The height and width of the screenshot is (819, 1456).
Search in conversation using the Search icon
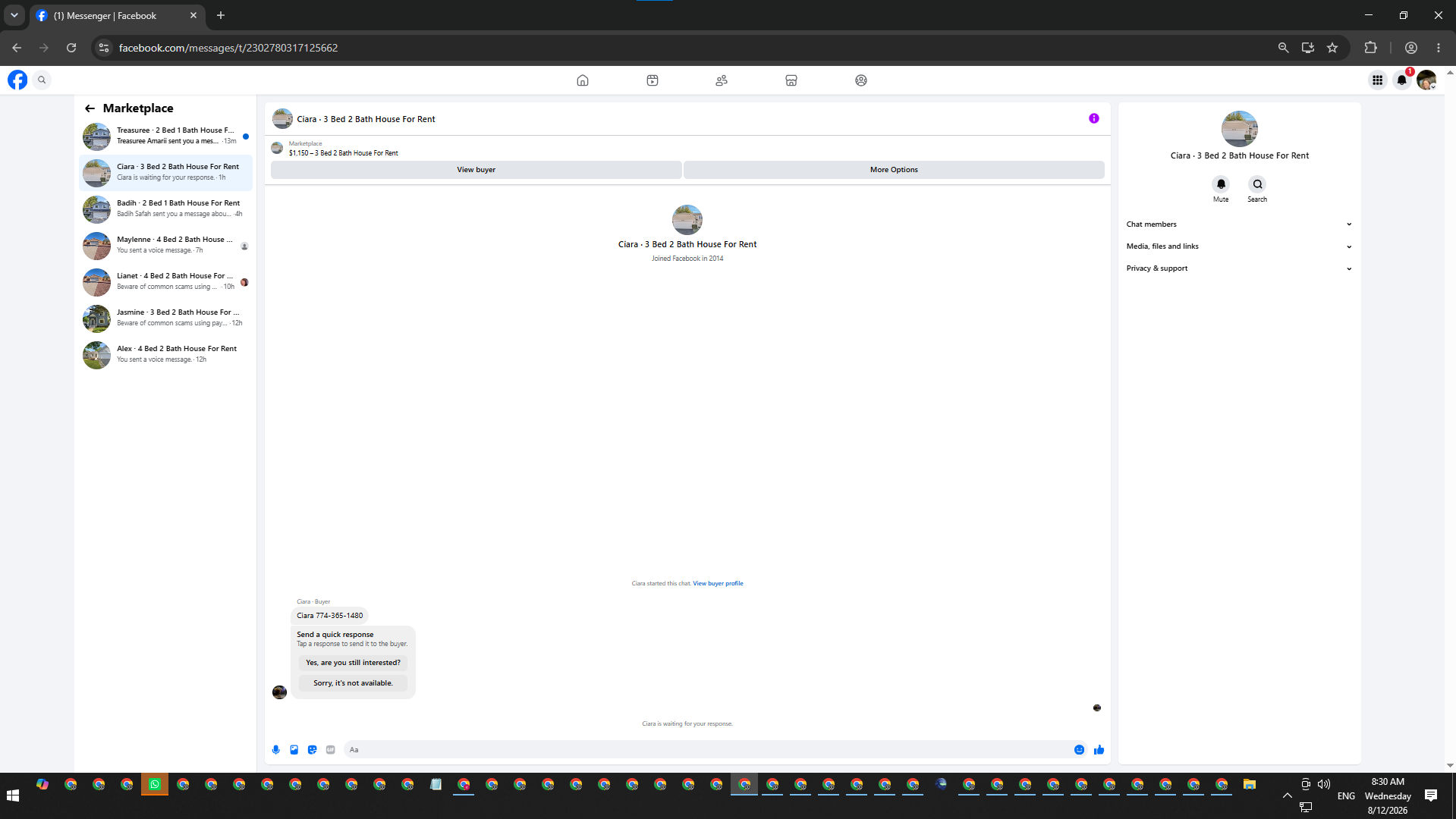pyautogui.click(x=1257, y=184)
